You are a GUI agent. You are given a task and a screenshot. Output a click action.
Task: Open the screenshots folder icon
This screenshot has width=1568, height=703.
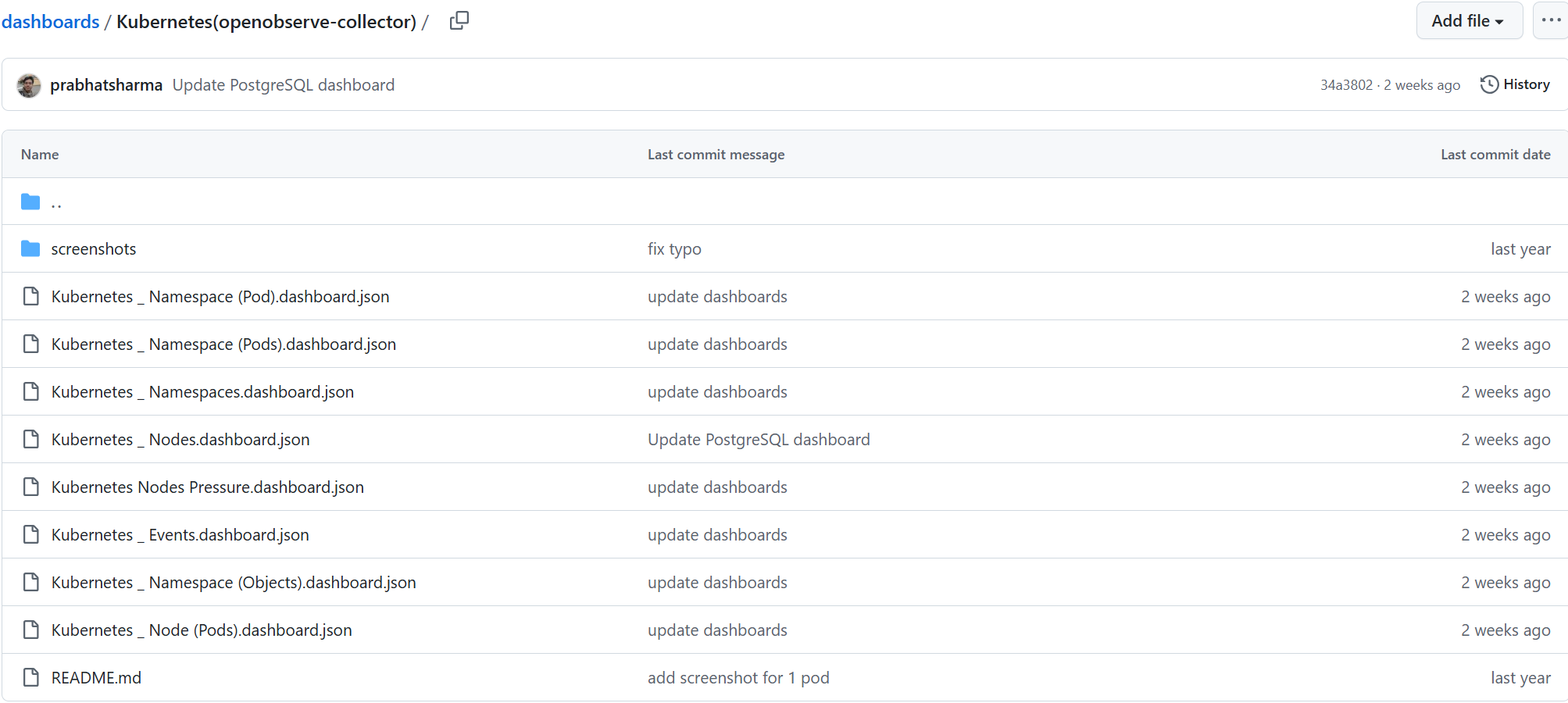[30, 248]
